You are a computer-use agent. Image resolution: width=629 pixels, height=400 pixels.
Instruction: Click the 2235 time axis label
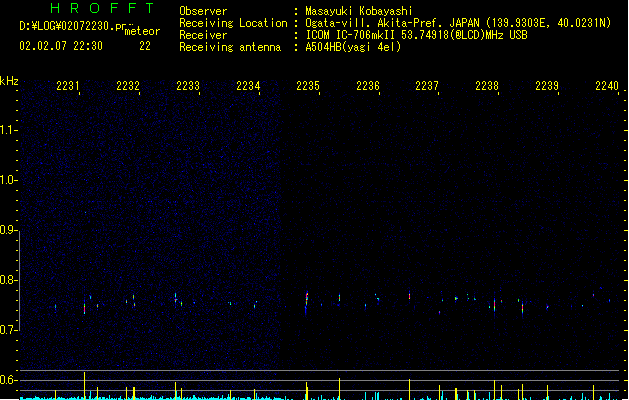tap(308, 85)
